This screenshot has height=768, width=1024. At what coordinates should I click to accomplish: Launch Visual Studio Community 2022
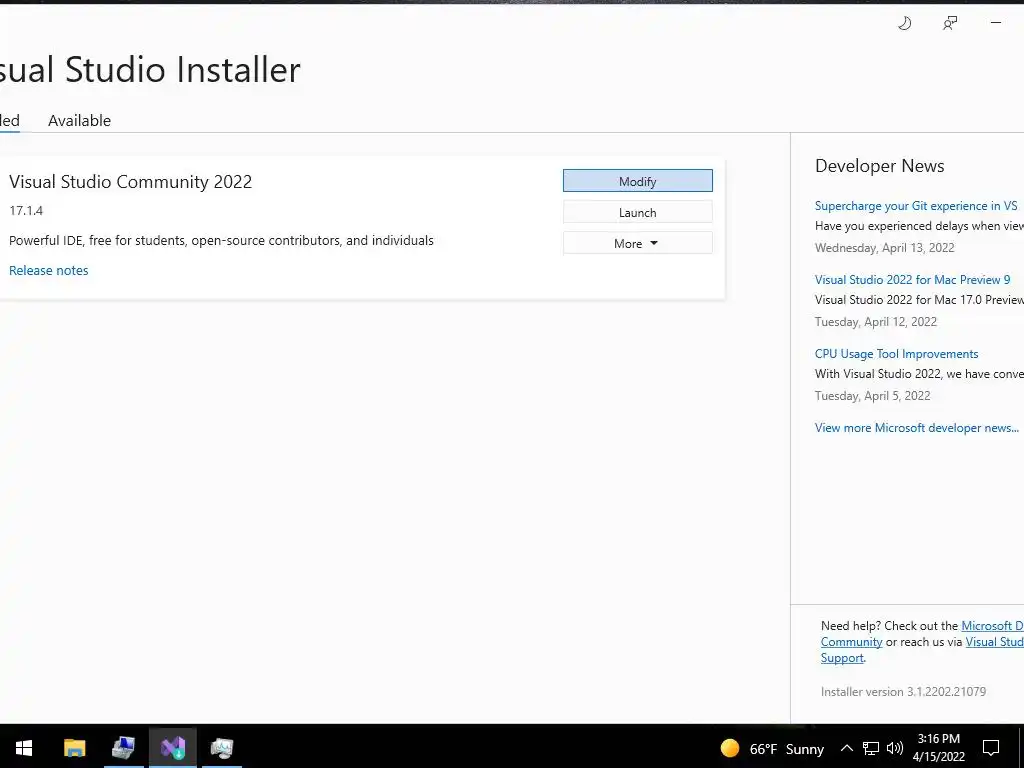pos(637,212)
